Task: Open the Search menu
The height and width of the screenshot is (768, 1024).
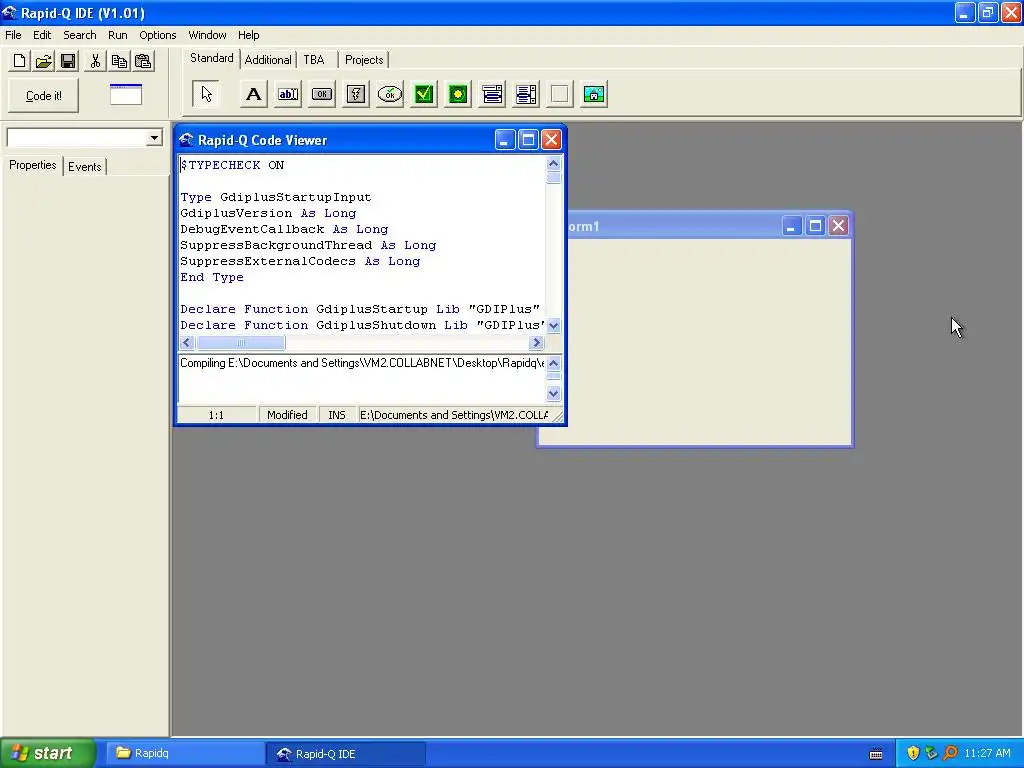Action: (80, 35)
